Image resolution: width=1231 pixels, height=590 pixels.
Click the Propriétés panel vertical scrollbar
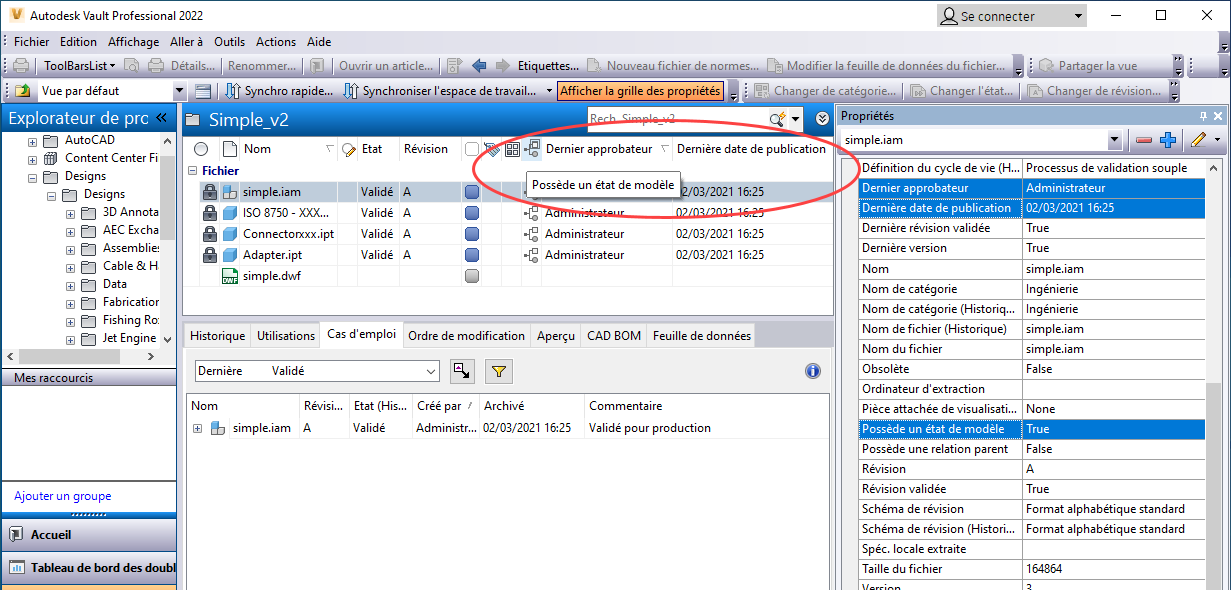pos(1214,374)
